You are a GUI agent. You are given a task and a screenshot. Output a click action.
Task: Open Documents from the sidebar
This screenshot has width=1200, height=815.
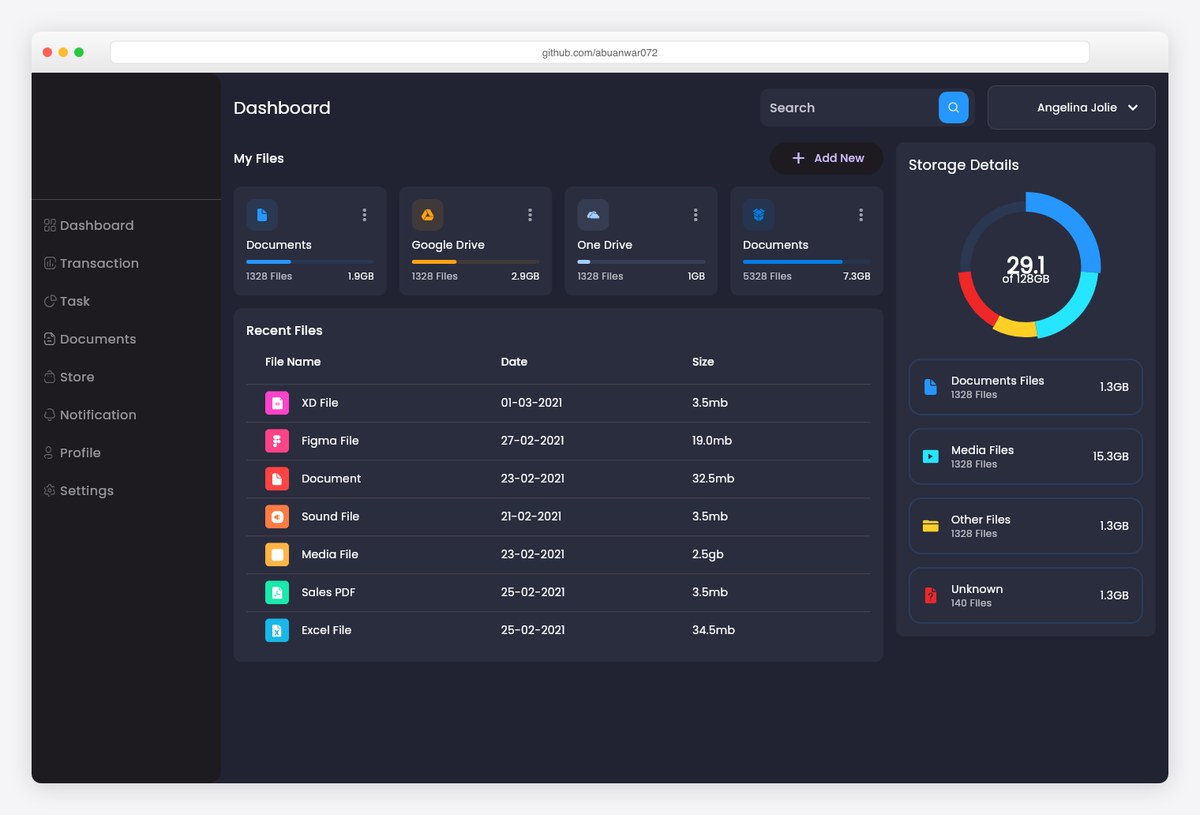98,340
